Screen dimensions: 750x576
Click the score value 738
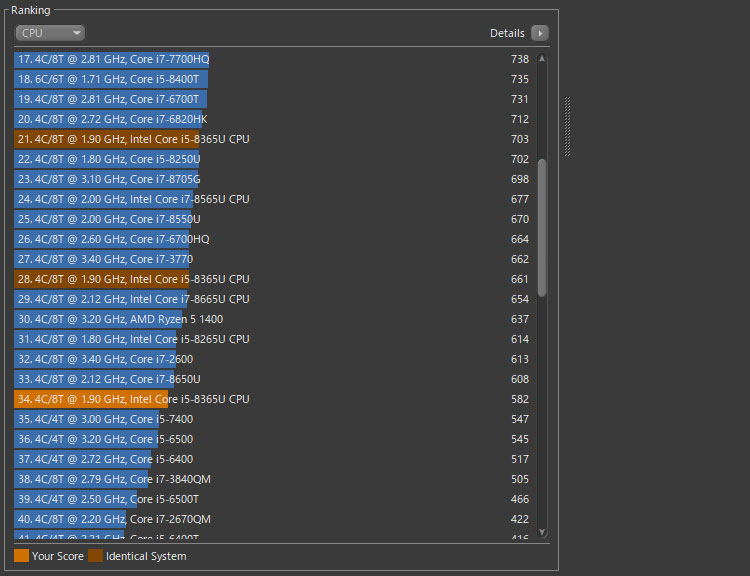click(519, 59)
